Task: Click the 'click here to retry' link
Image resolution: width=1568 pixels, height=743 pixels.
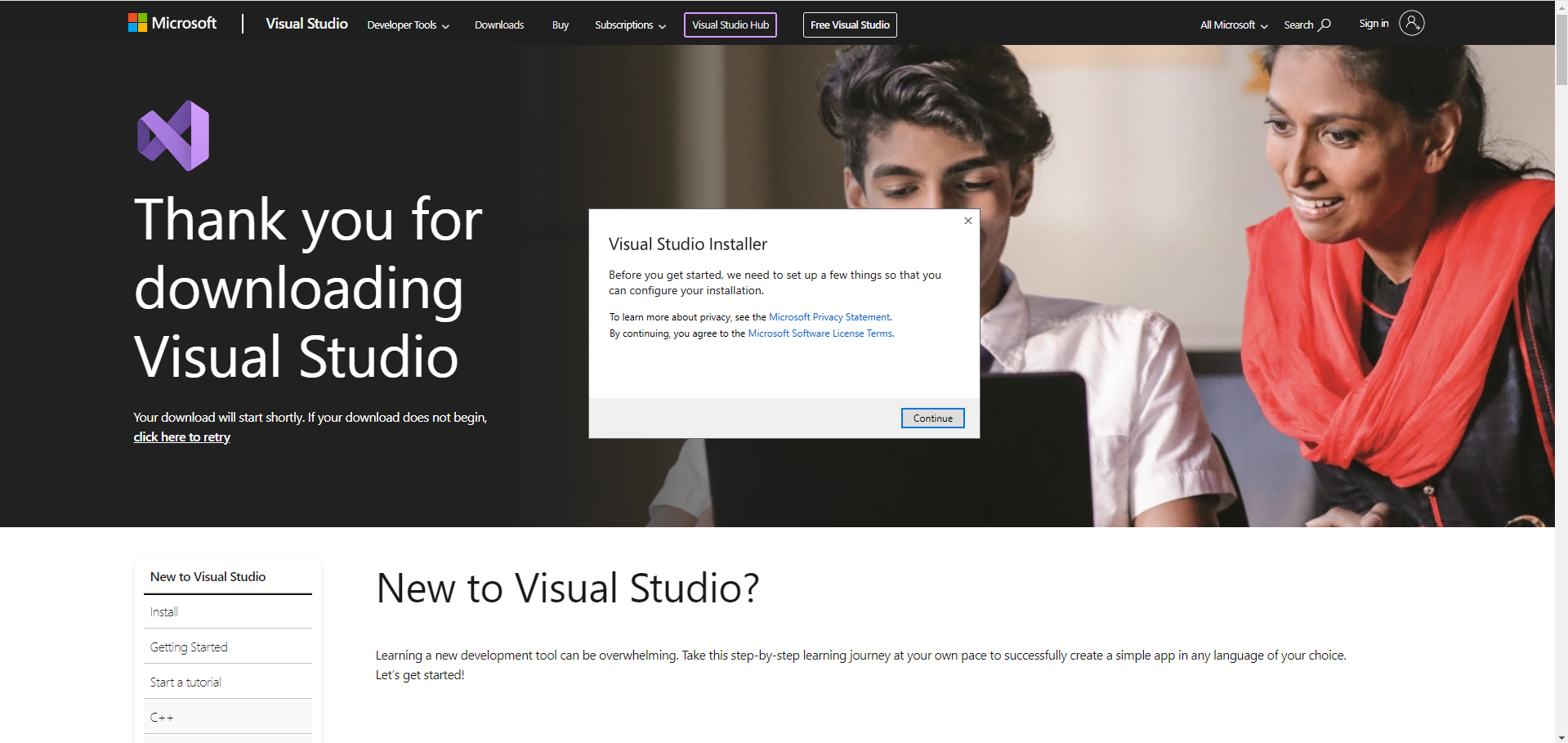Action: 182,437
